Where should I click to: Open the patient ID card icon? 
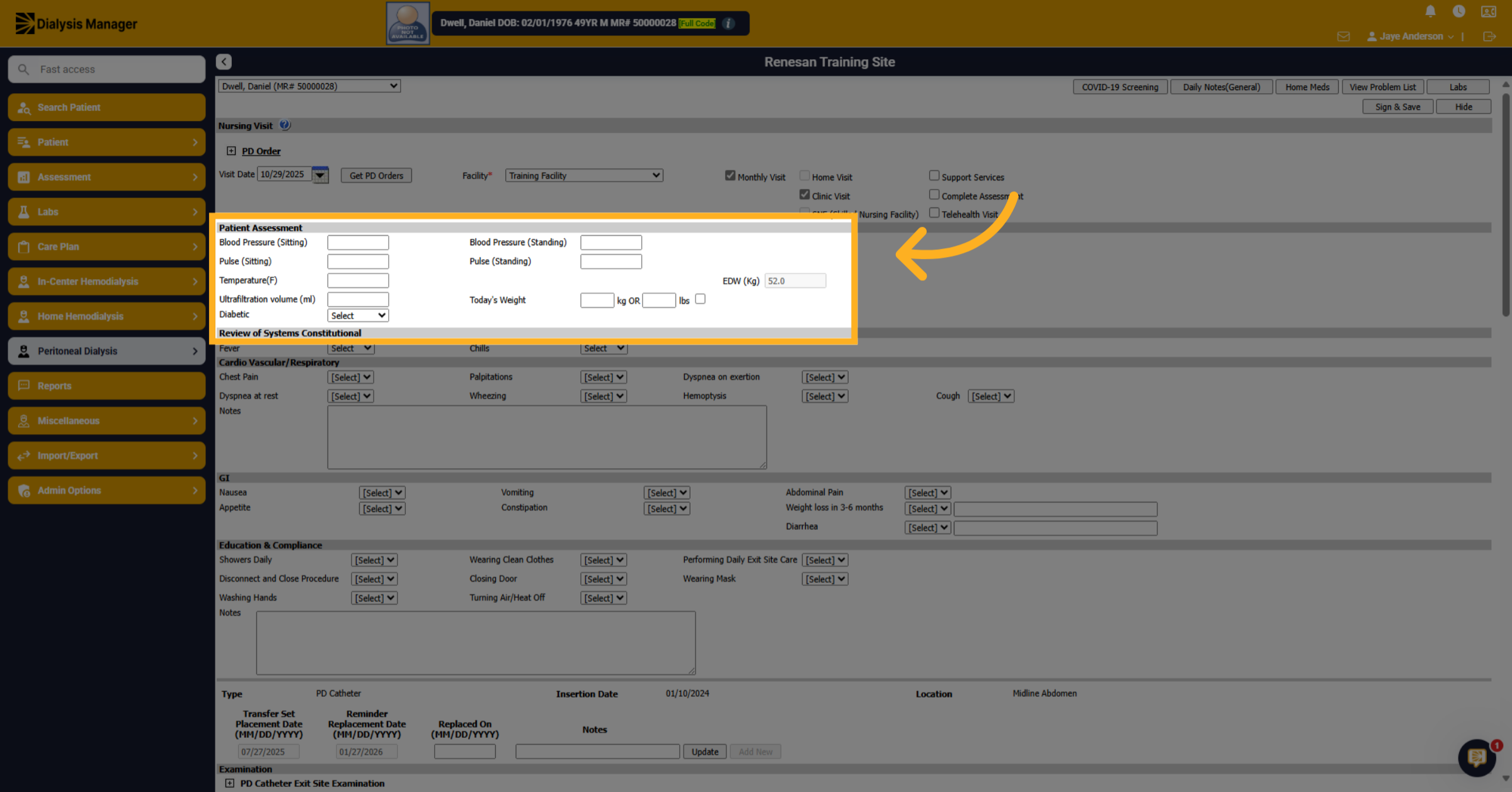pos(1489,11)
